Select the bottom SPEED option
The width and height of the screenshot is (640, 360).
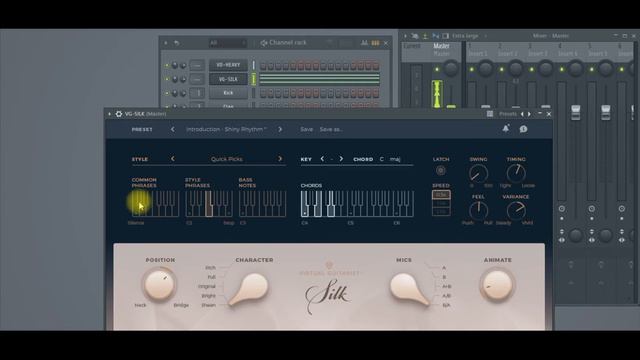coord(441,211)
